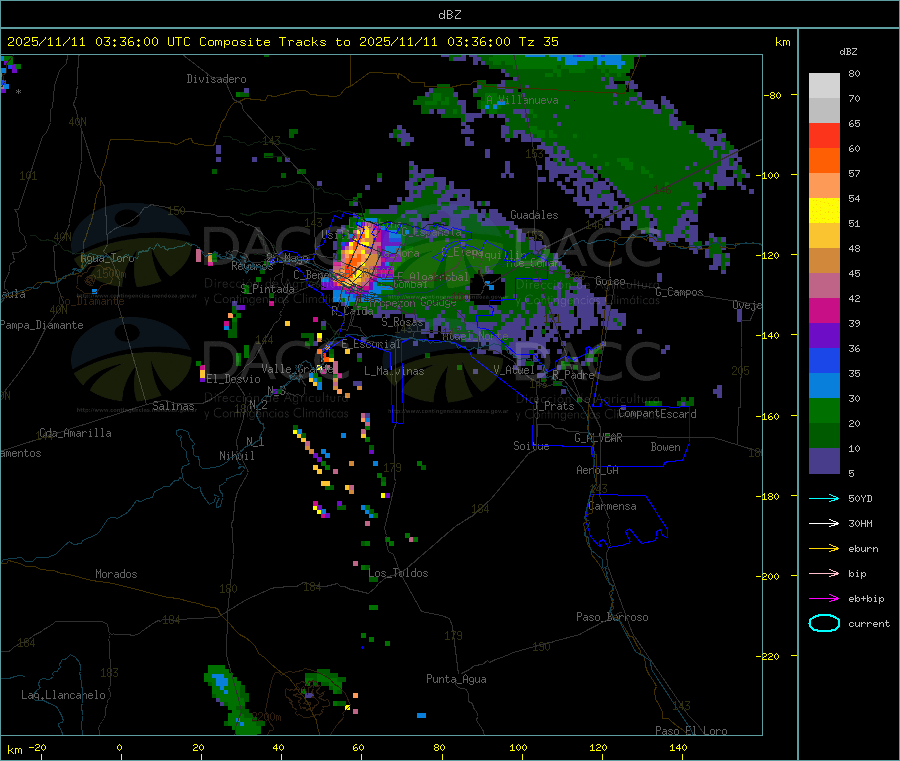Click the Los_Toldos place label
The image size is (900, 761).
398,573
